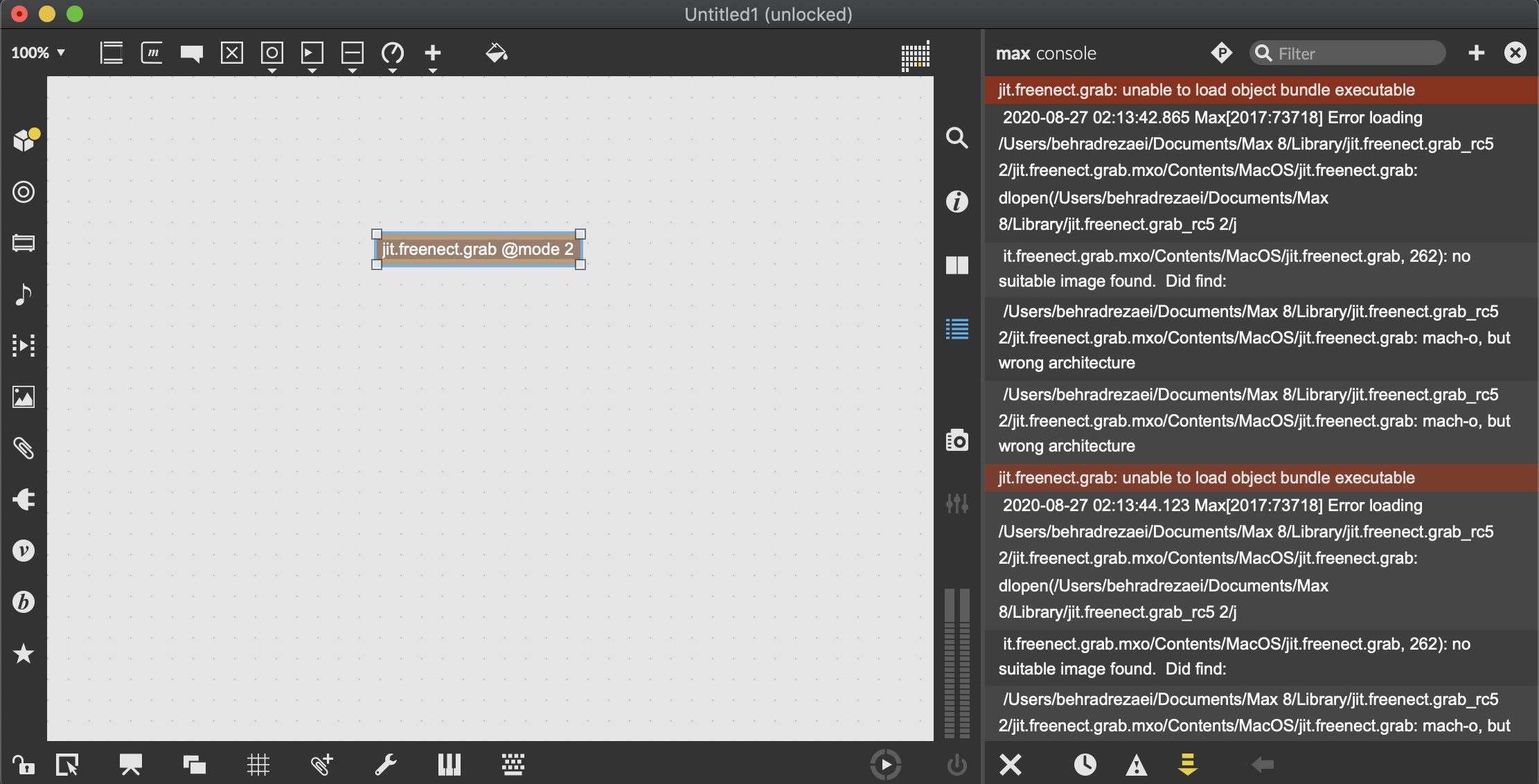Toggle the P patcher-filter diamond in console

tap(1222, 53)
